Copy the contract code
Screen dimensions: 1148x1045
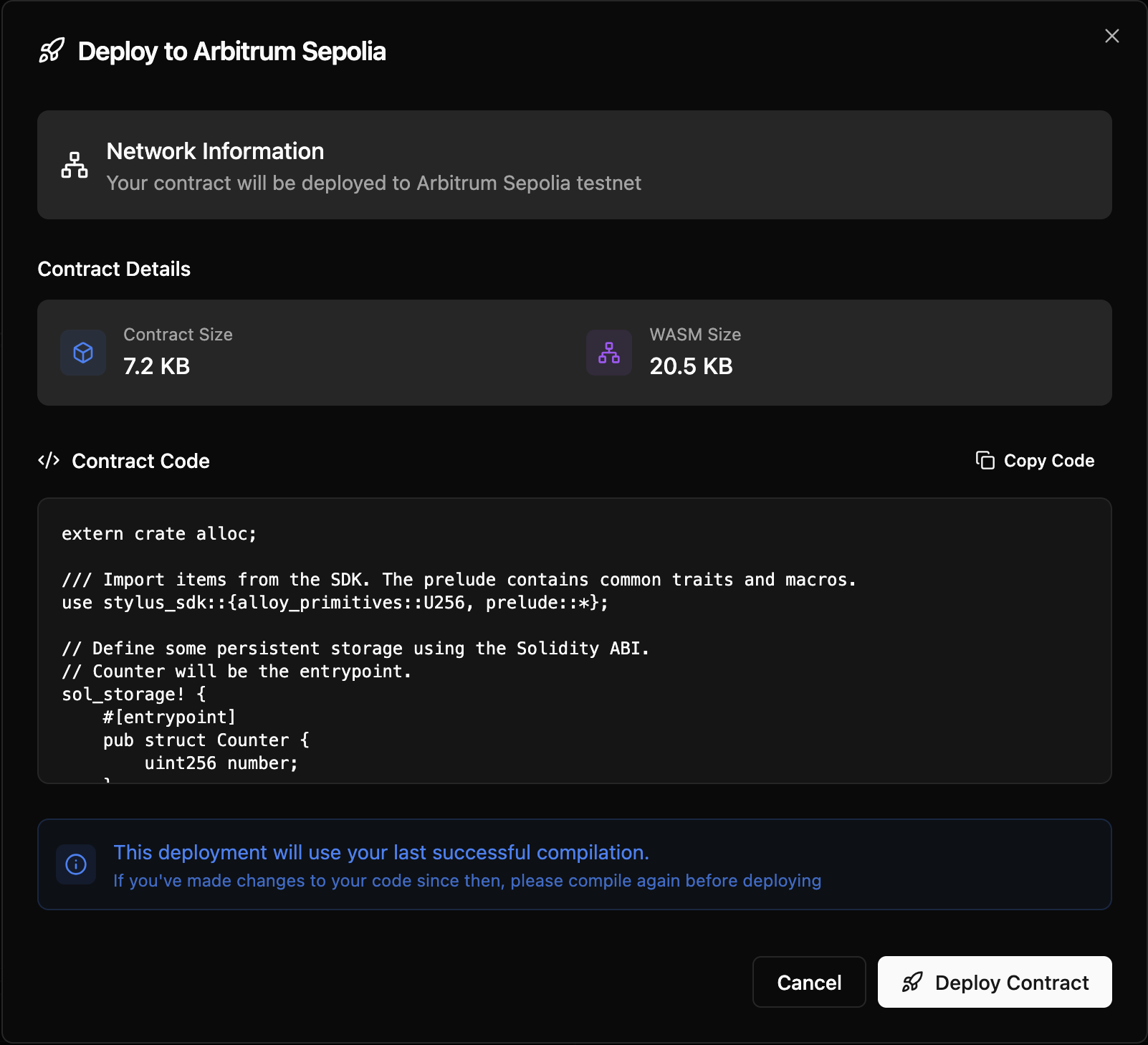[x=1035, y=460]
